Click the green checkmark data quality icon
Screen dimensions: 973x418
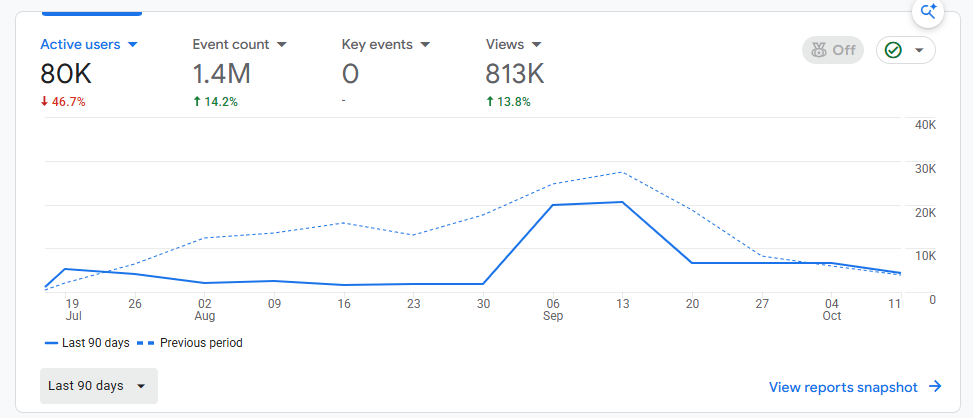point(893,50)
